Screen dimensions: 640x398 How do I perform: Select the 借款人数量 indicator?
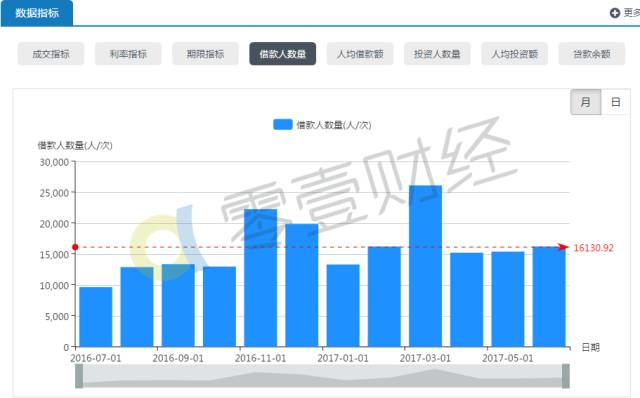coord(282,54)
